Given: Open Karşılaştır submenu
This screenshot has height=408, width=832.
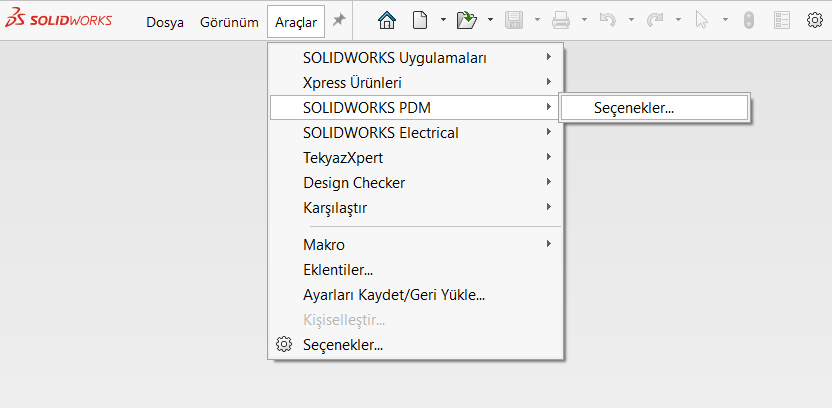Looking at the screenshot, I should [x=415, y=207].
